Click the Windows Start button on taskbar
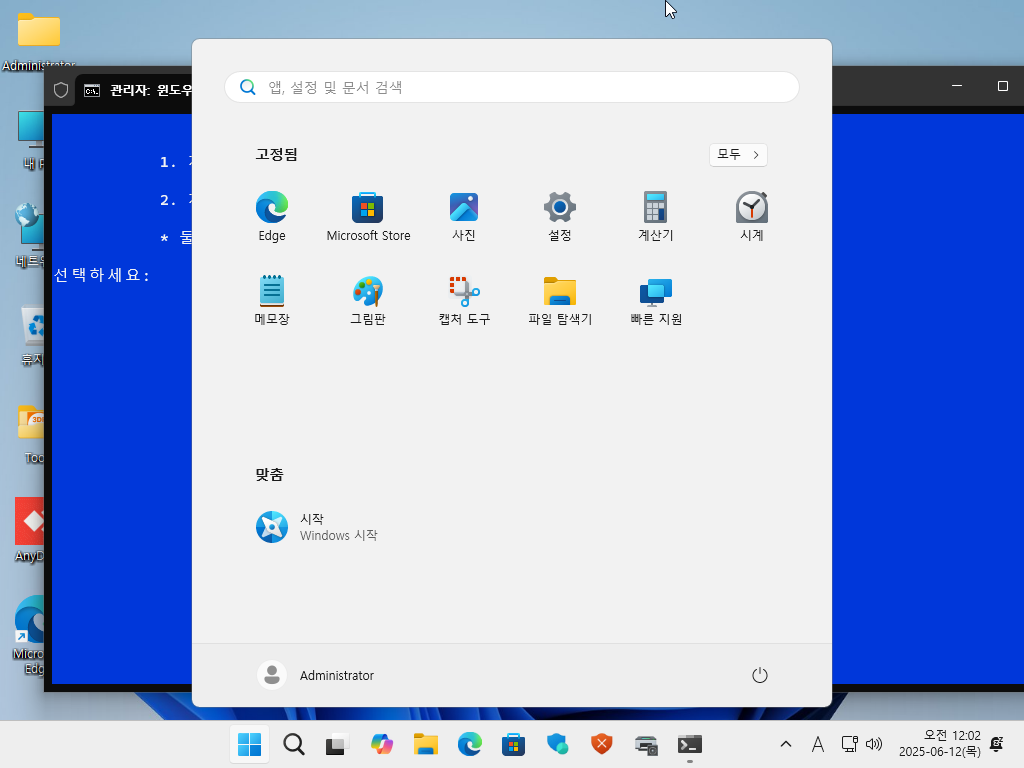The image size is (1024, 768). coord(249,744)
